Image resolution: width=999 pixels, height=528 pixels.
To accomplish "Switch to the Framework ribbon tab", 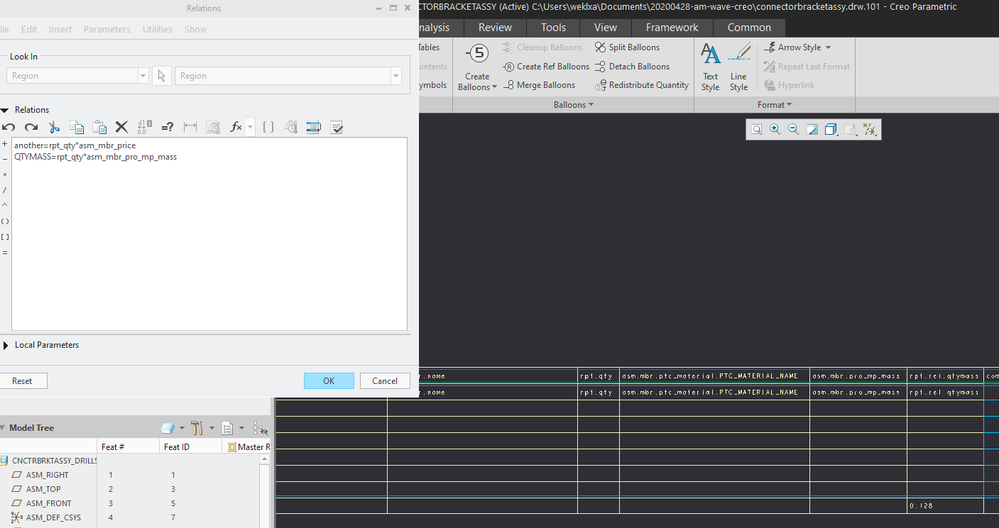I will [x=672, y=27].
